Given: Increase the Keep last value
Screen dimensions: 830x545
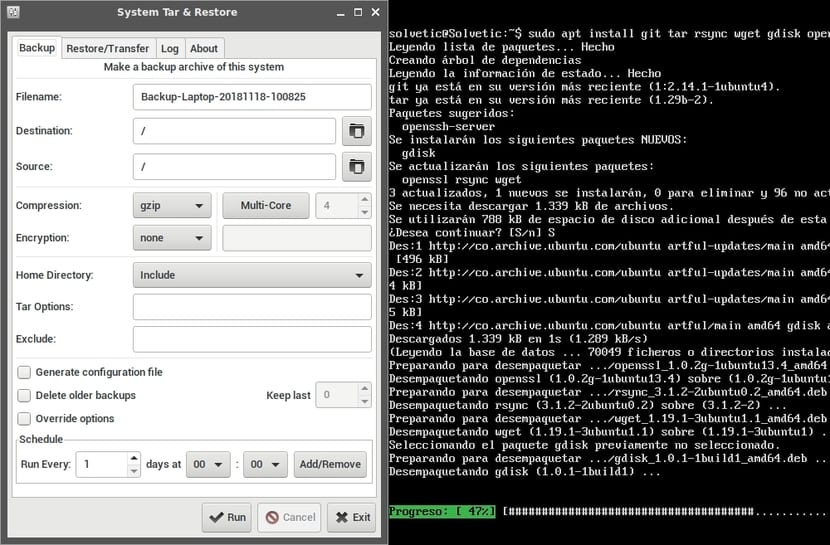Looking at the screenshot, I should [x=364, y=389].
